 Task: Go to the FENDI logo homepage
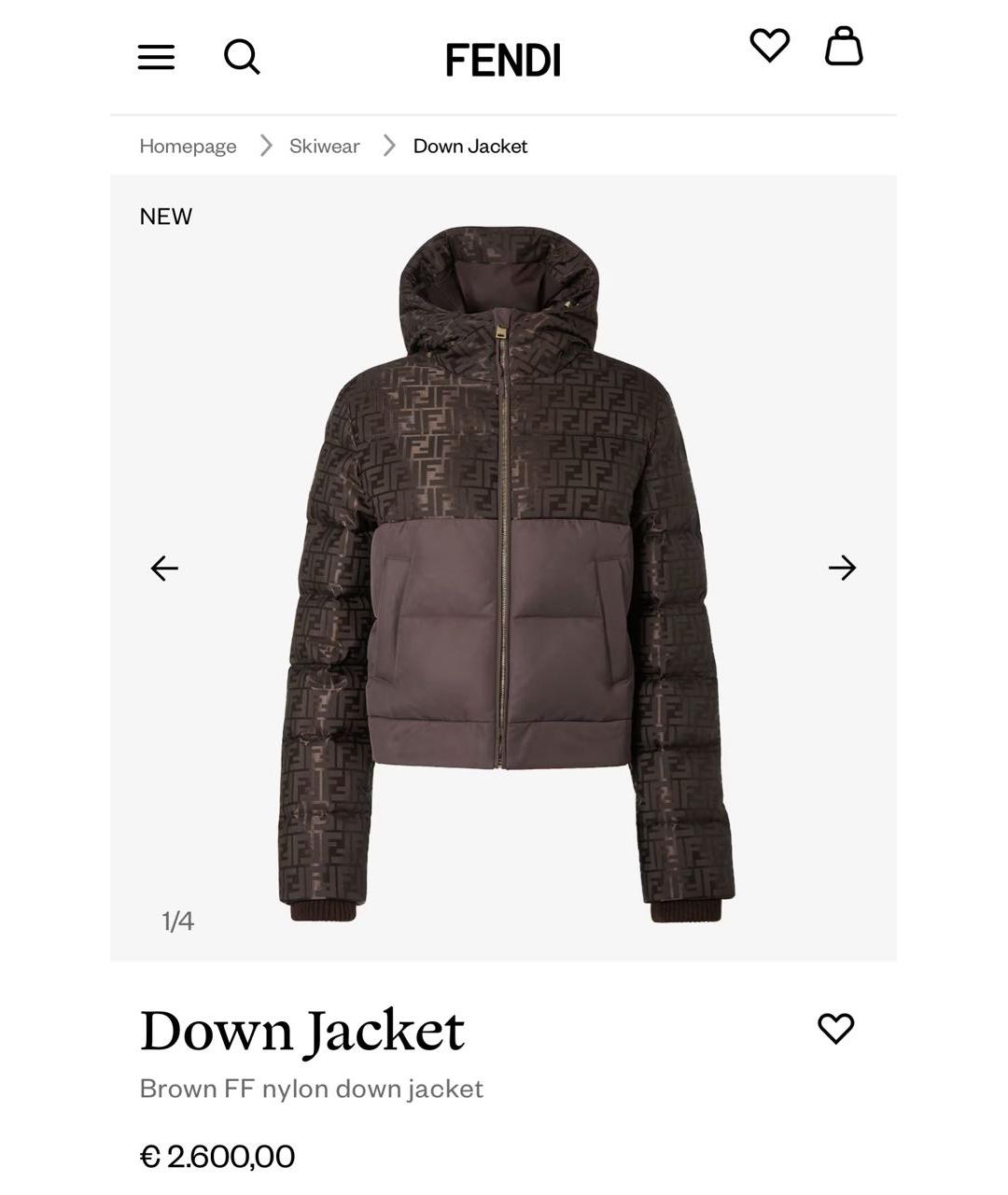pyautogui.click(x=503, y=60)
